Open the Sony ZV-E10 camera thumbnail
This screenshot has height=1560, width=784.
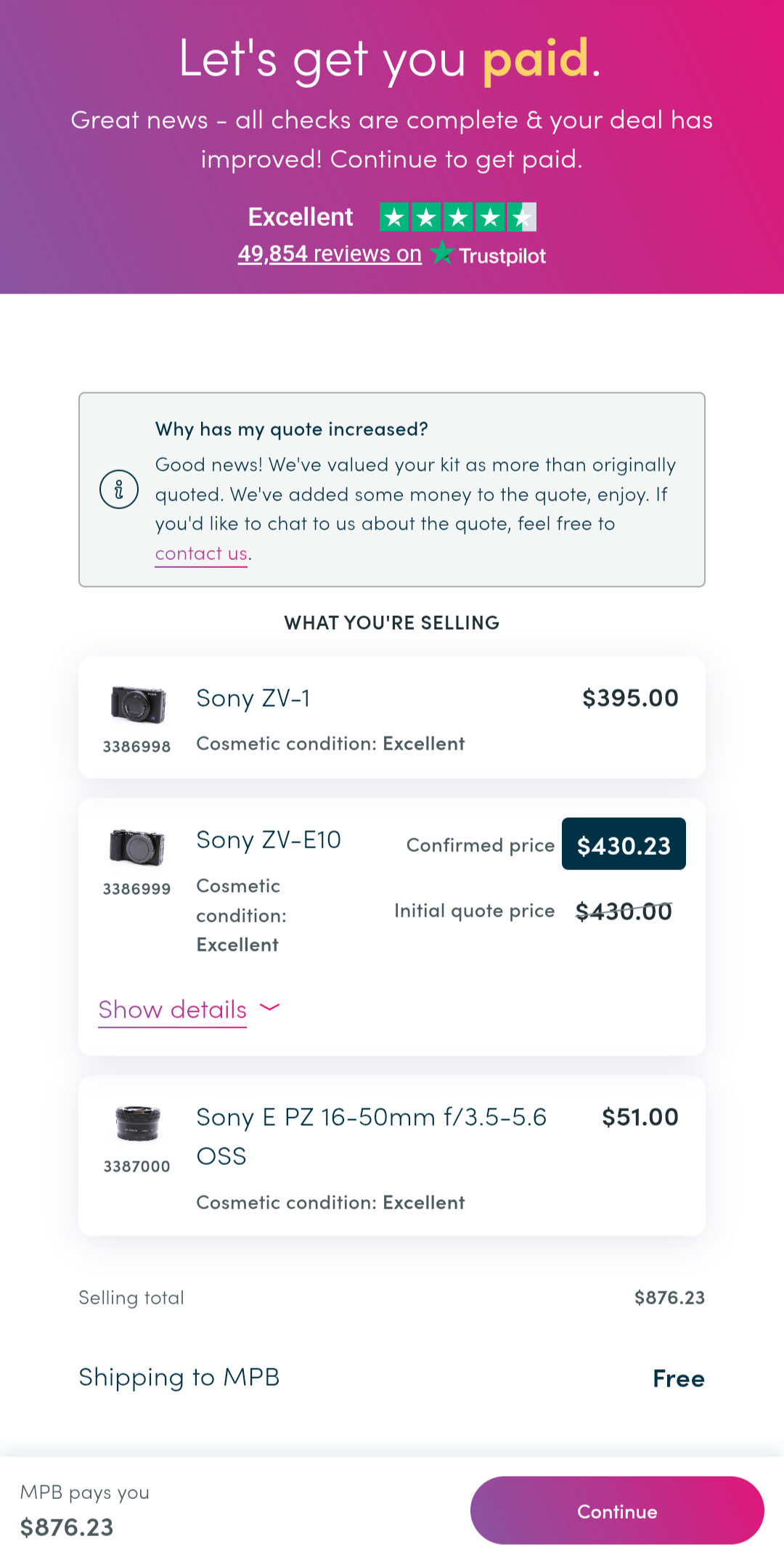137,846
